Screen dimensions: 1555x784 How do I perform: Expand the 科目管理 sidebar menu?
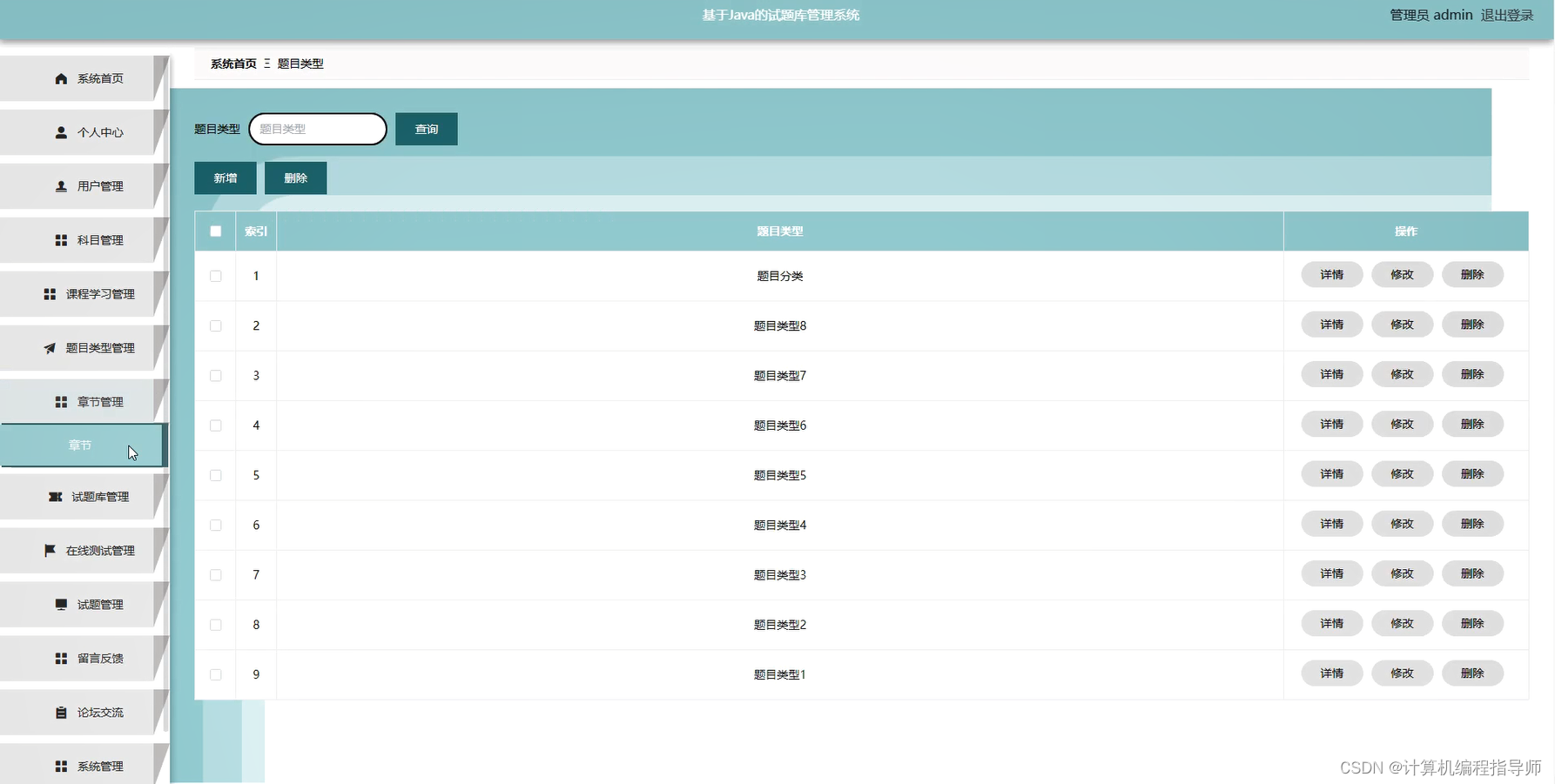(x=83, y=240)
